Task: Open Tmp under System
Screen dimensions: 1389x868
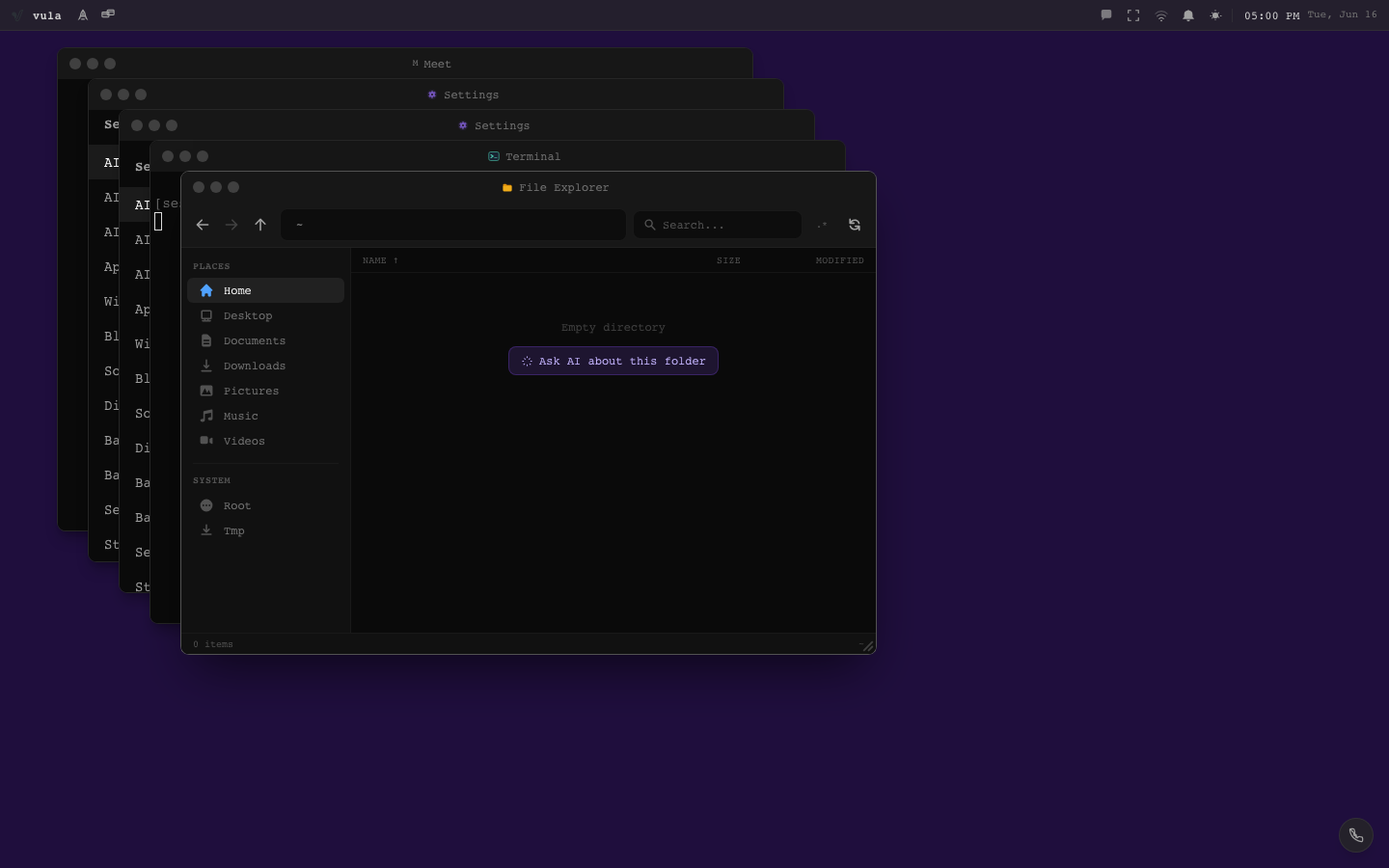Action: pos(265,530)
